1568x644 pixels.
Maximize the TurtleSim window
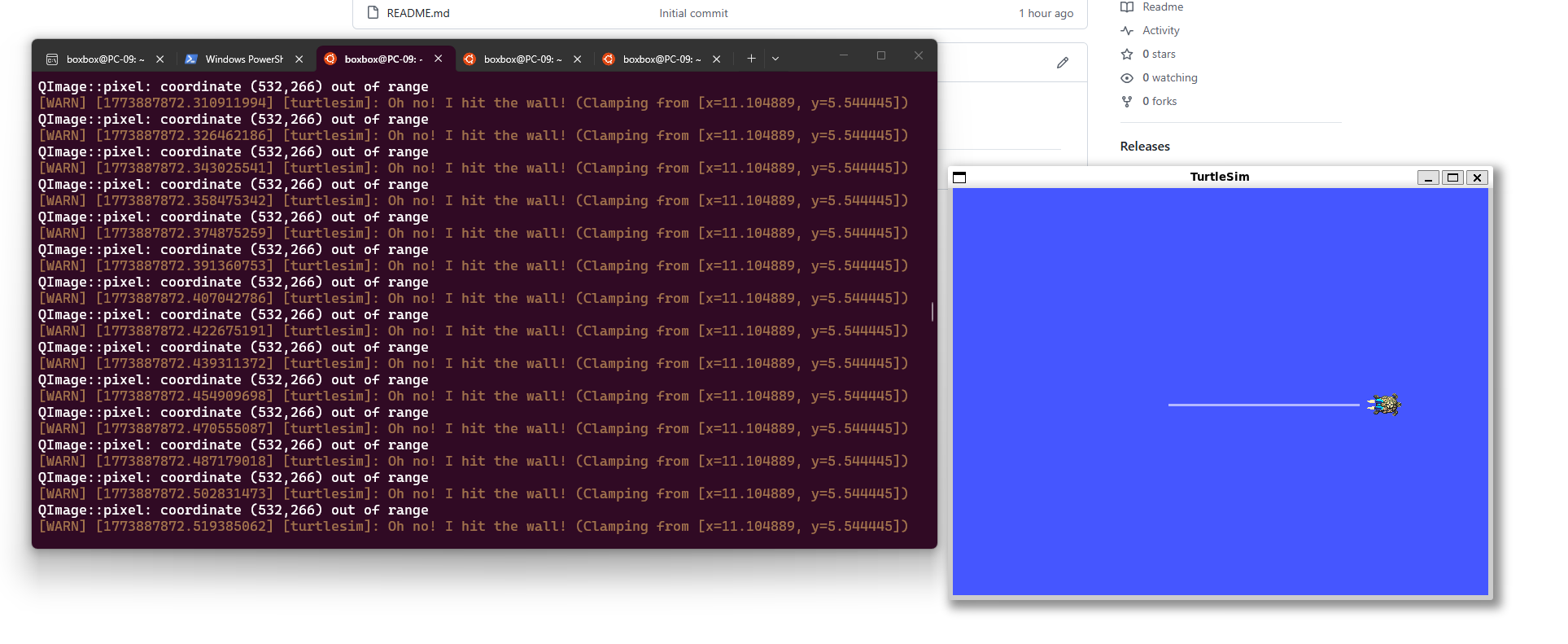coord(1453,177)
